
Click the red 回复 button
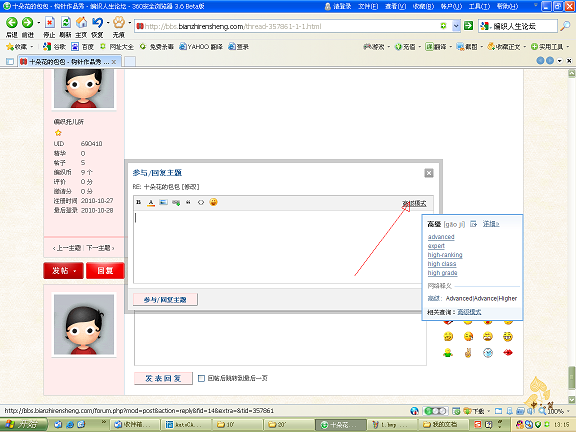tap(105, 271)
